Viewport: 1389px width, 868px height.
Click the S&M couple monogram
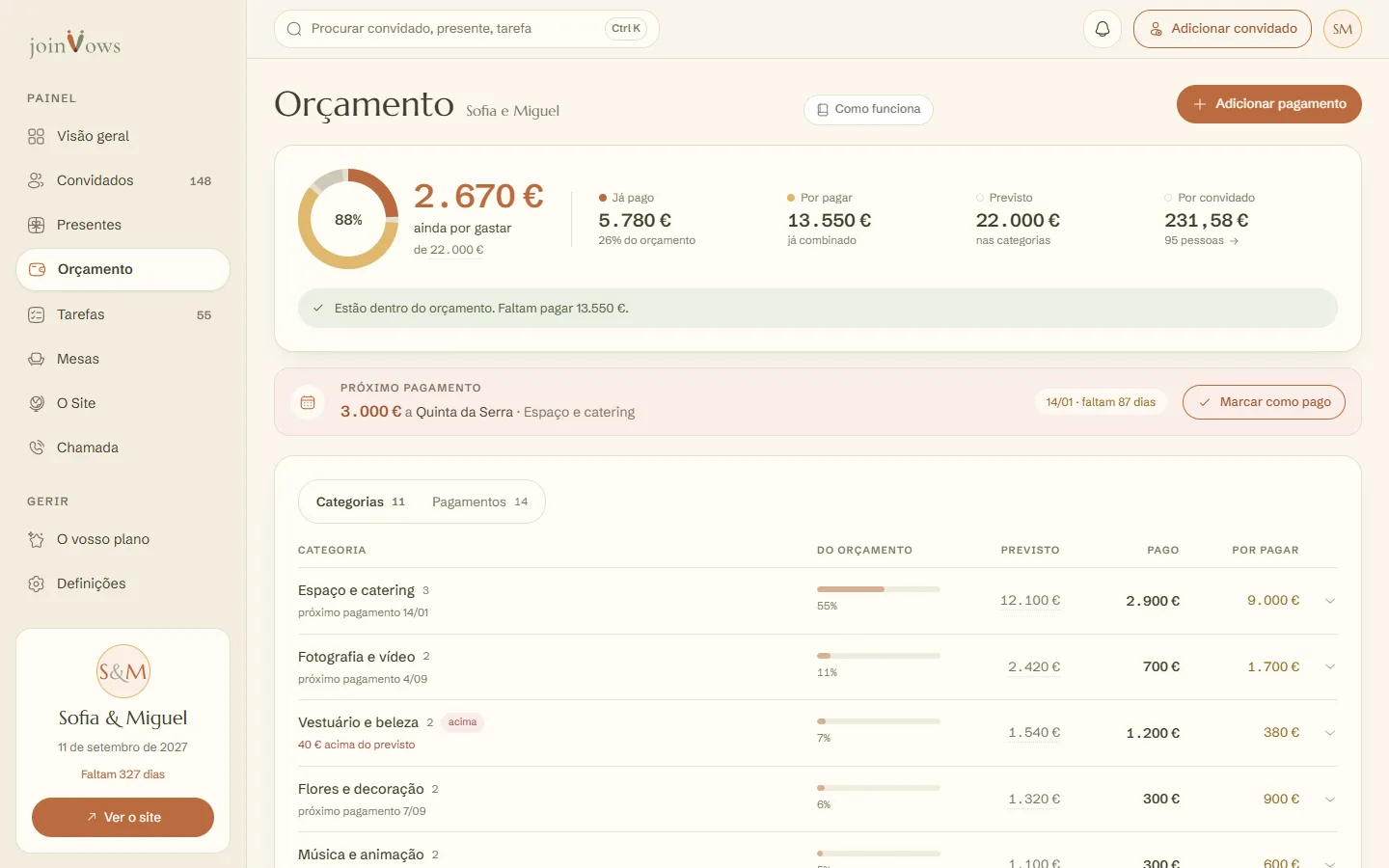point(123,671)
